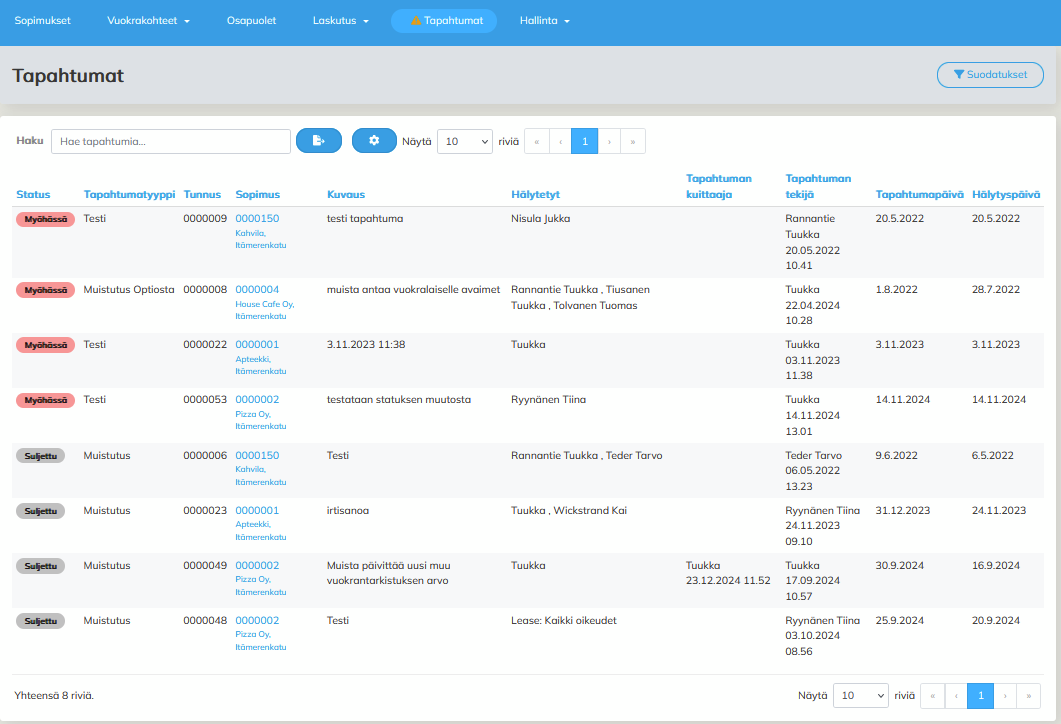Viewport: 1061px width, 724px height.
Task: Open the Sopimukset menu item
Action: click(x=42, y=21)
